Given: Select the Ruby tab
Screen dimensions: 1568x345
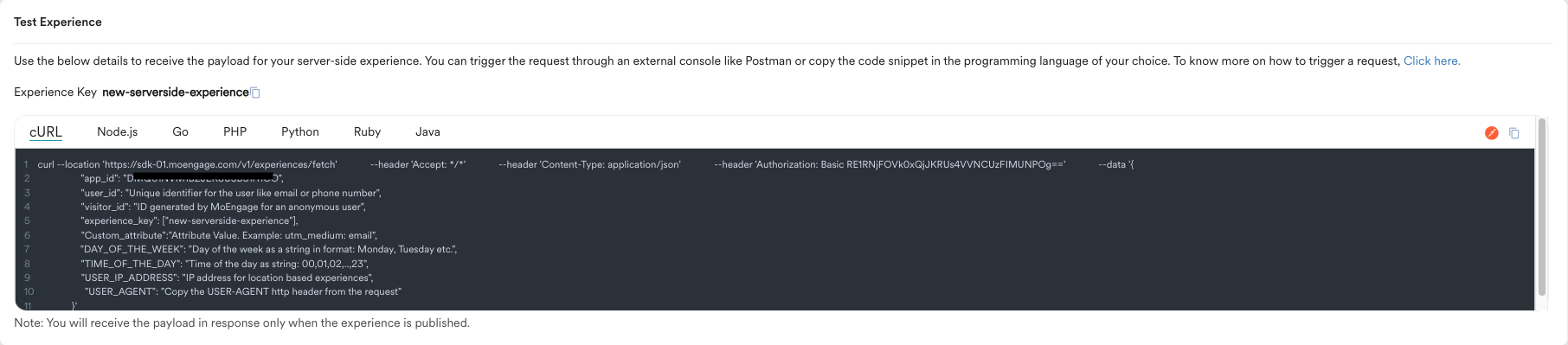Looking at the screenshot, I should [x=367, y=131].
